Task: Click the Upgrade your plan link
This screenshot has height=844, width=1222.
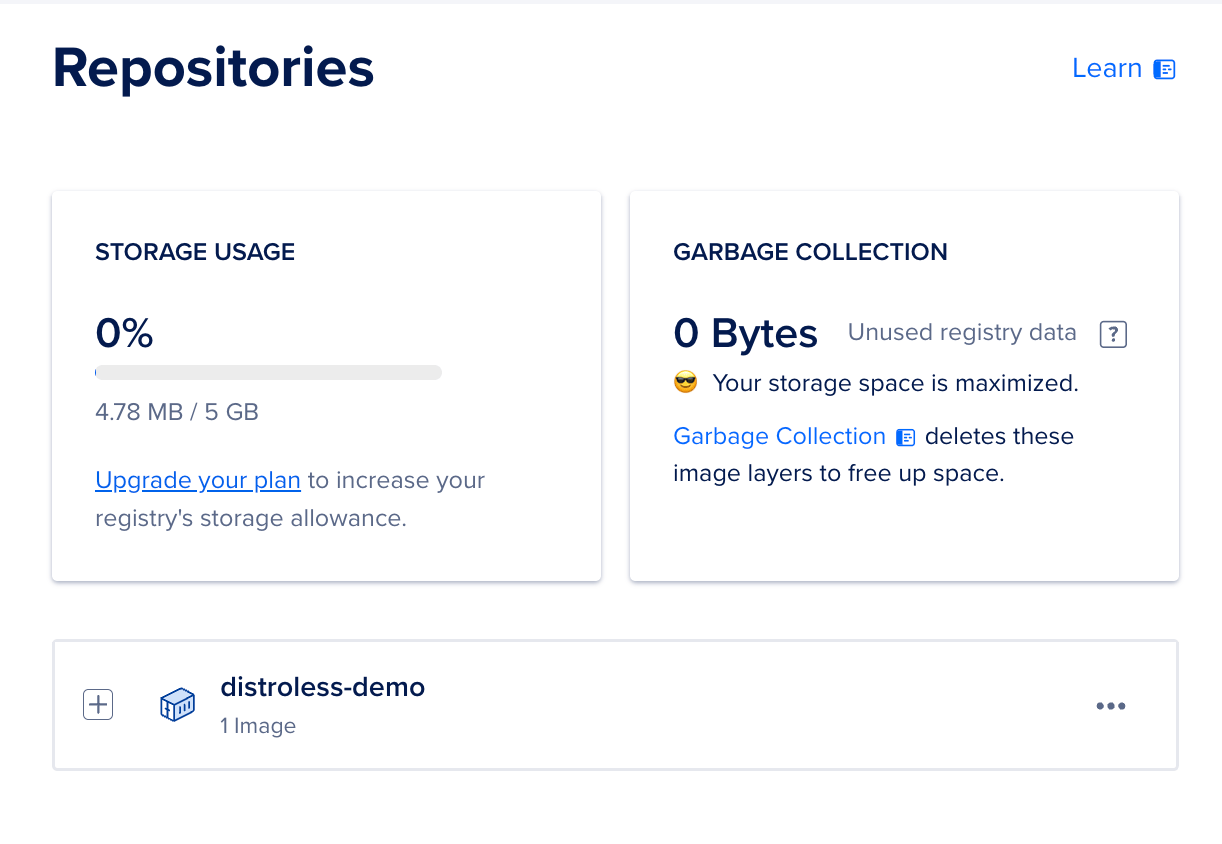Action: point(198,480)
